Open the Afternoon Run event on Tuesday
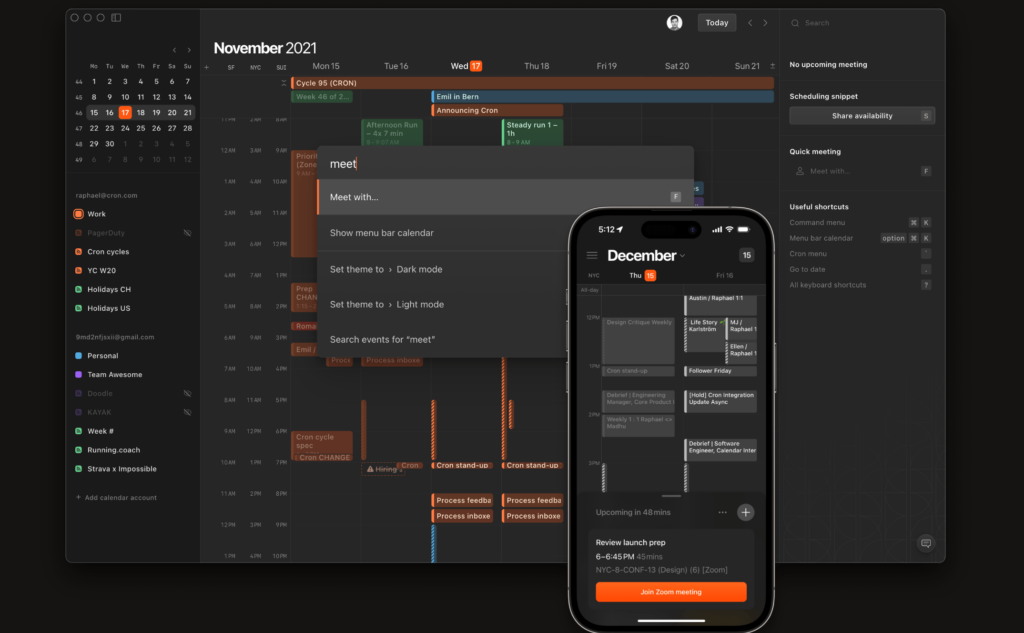 pyautogui.click(x=392, y=133)
